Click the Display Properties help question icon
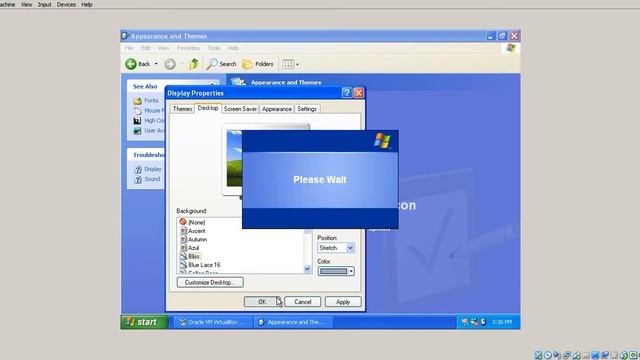Screen dimensions: 640x360 (347, 93)
